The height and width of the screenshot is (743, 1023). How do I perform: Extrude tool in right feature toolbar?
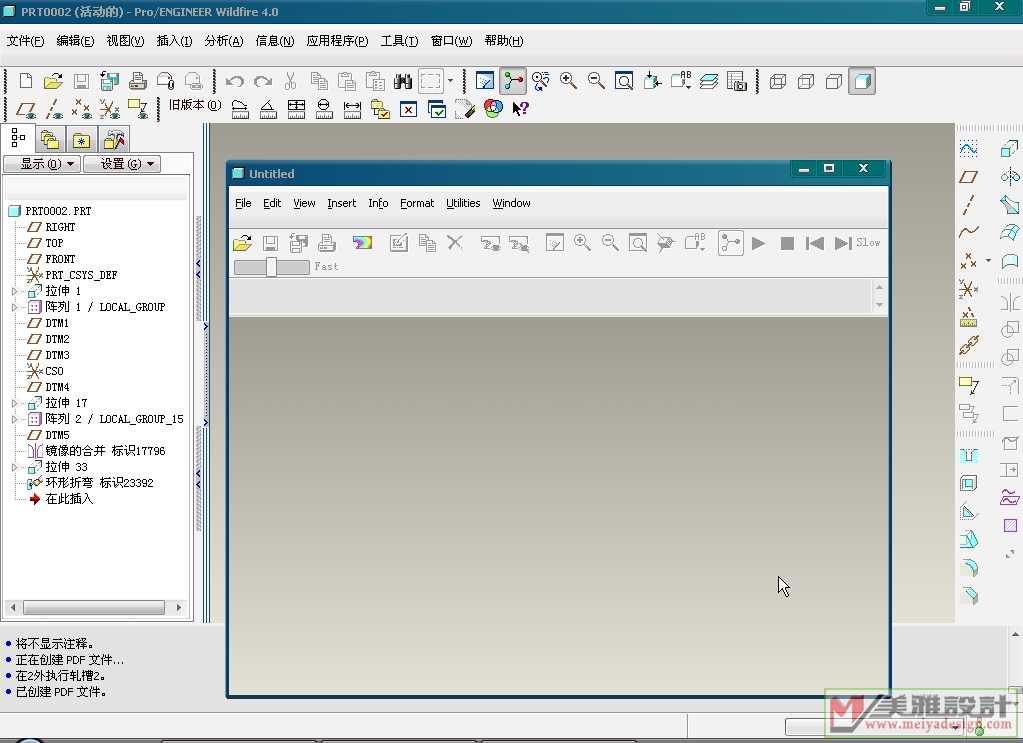pyautogui.click(x=1009, y=149)
